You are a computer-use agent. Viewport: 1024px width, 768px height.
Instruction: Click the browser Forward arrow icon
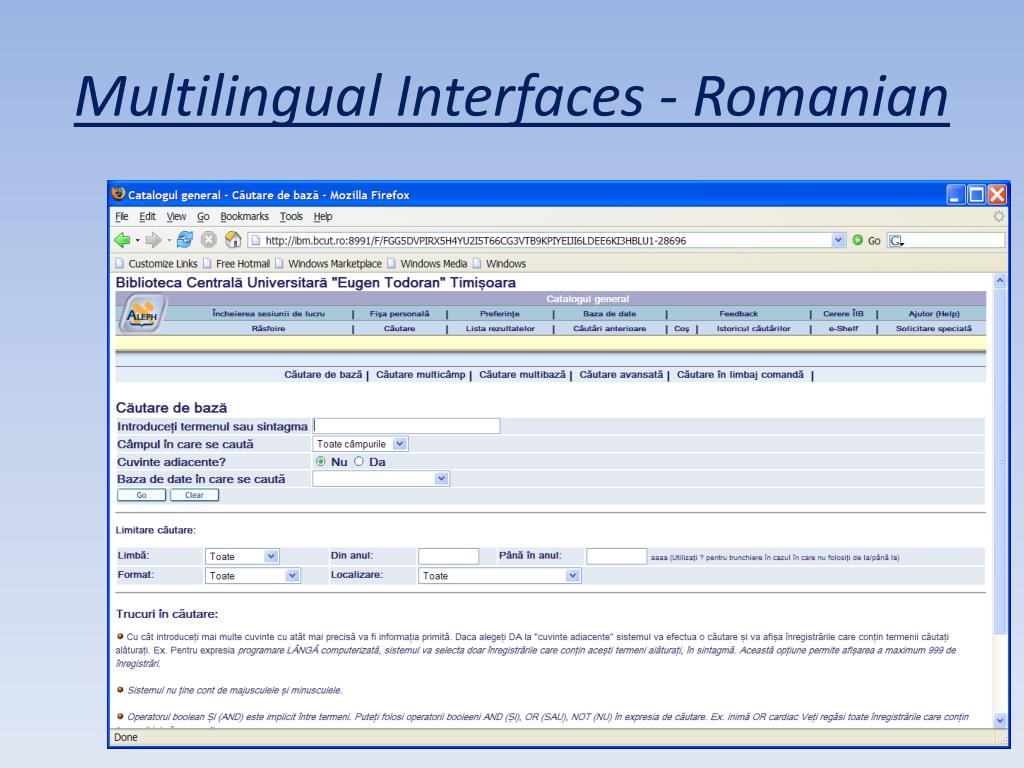click(x=155, y=240)
